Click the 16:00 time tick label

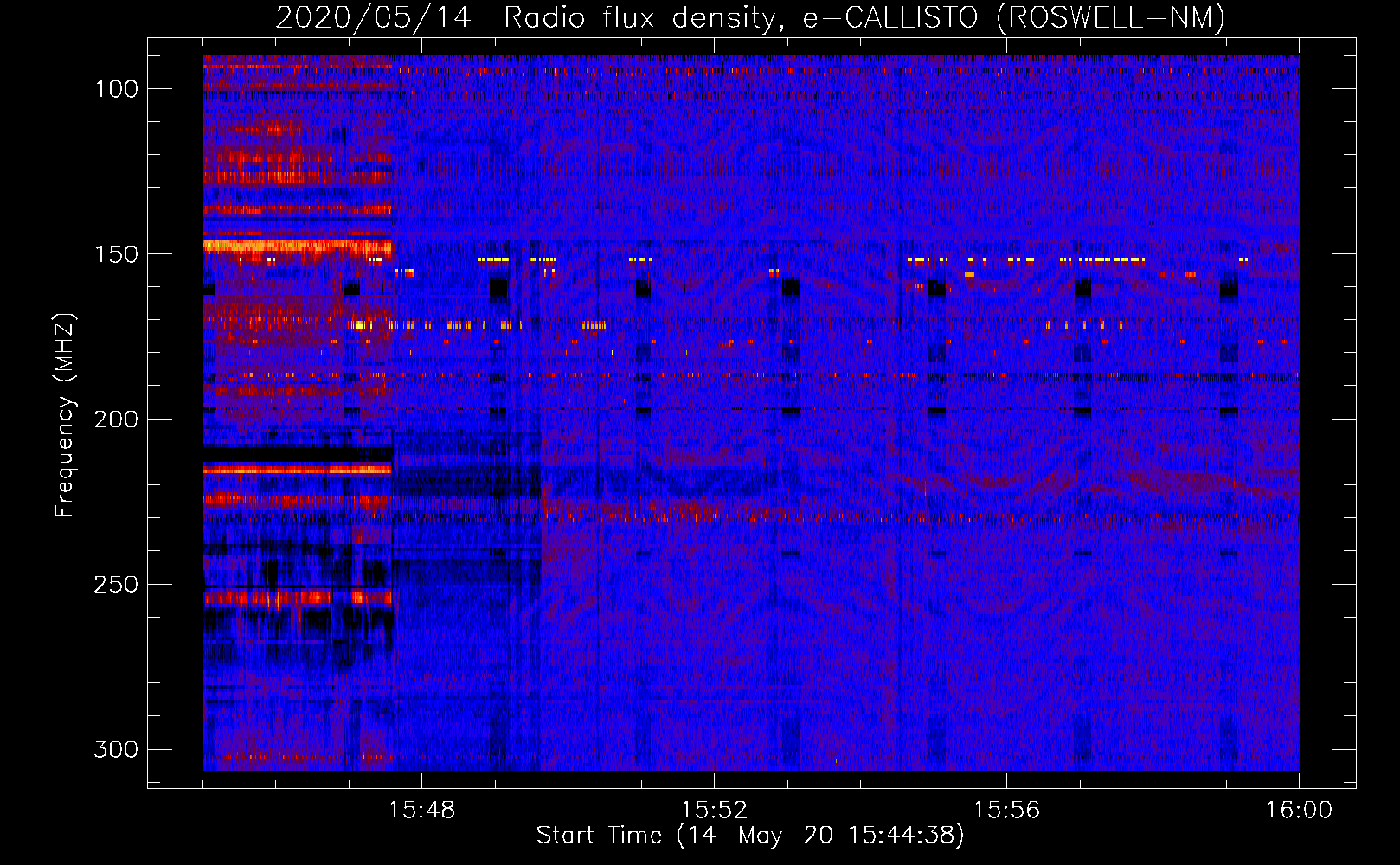click(1299, 811)
